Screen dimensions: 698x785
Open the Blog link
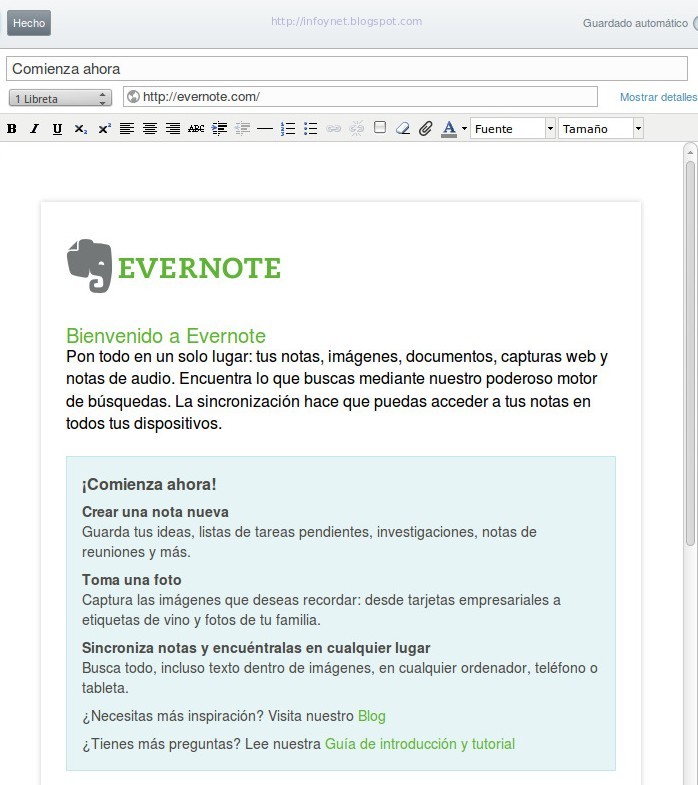pyautogui.click(x=372, y=716)
